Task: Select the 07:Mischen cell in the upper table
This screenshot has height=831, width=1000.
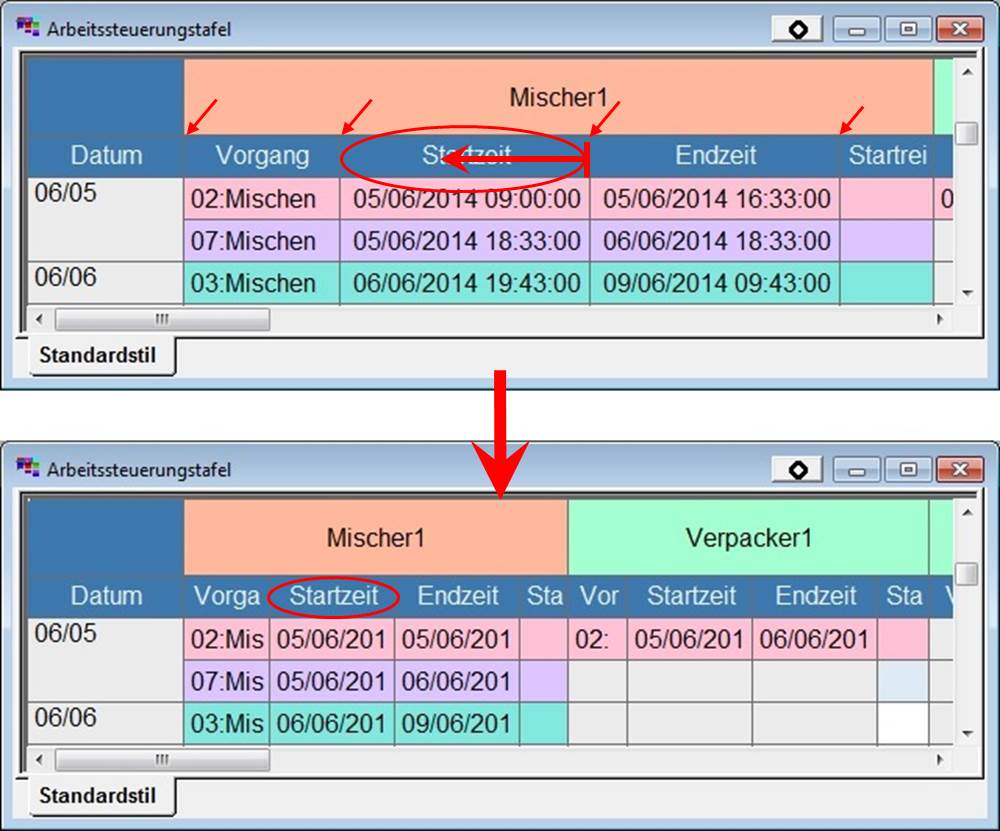Action: click(x=253, y=241)
